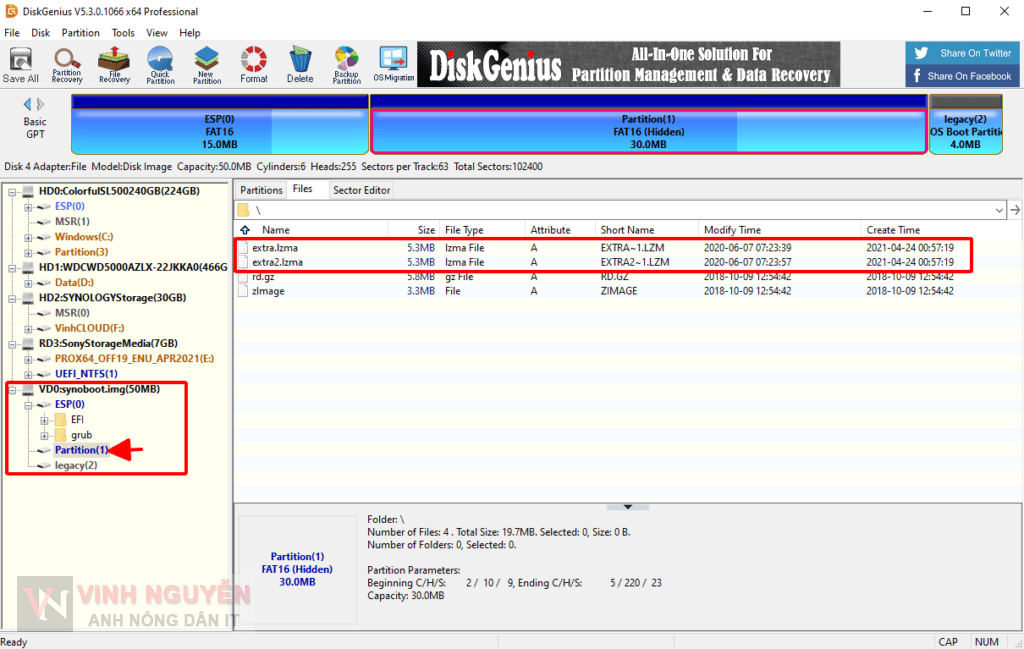
Task: Launch the File Recovery tool
Action: click(x=114, y=64)
